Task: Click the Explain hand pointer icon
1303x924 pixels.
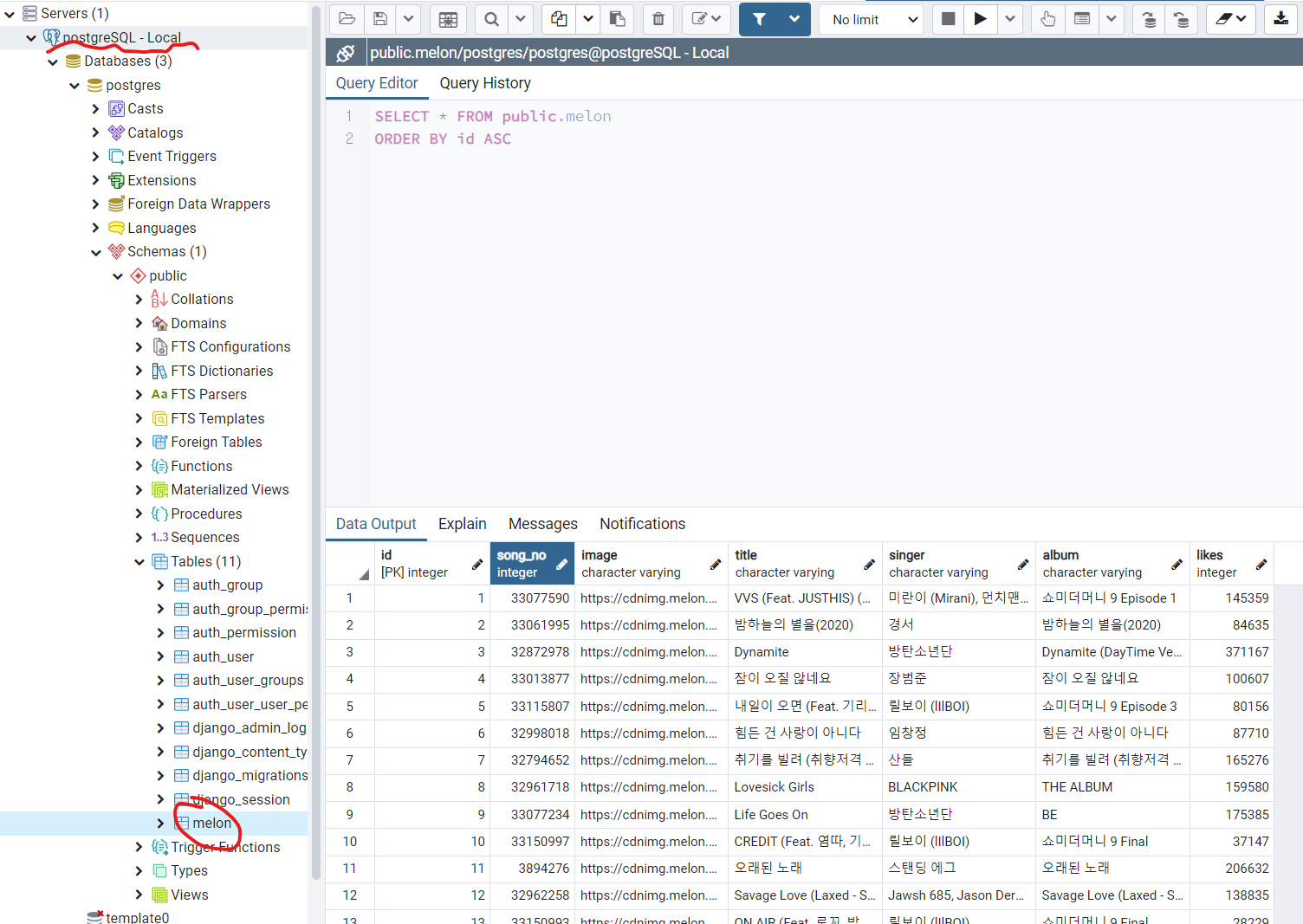Action: pos(1048,19)
